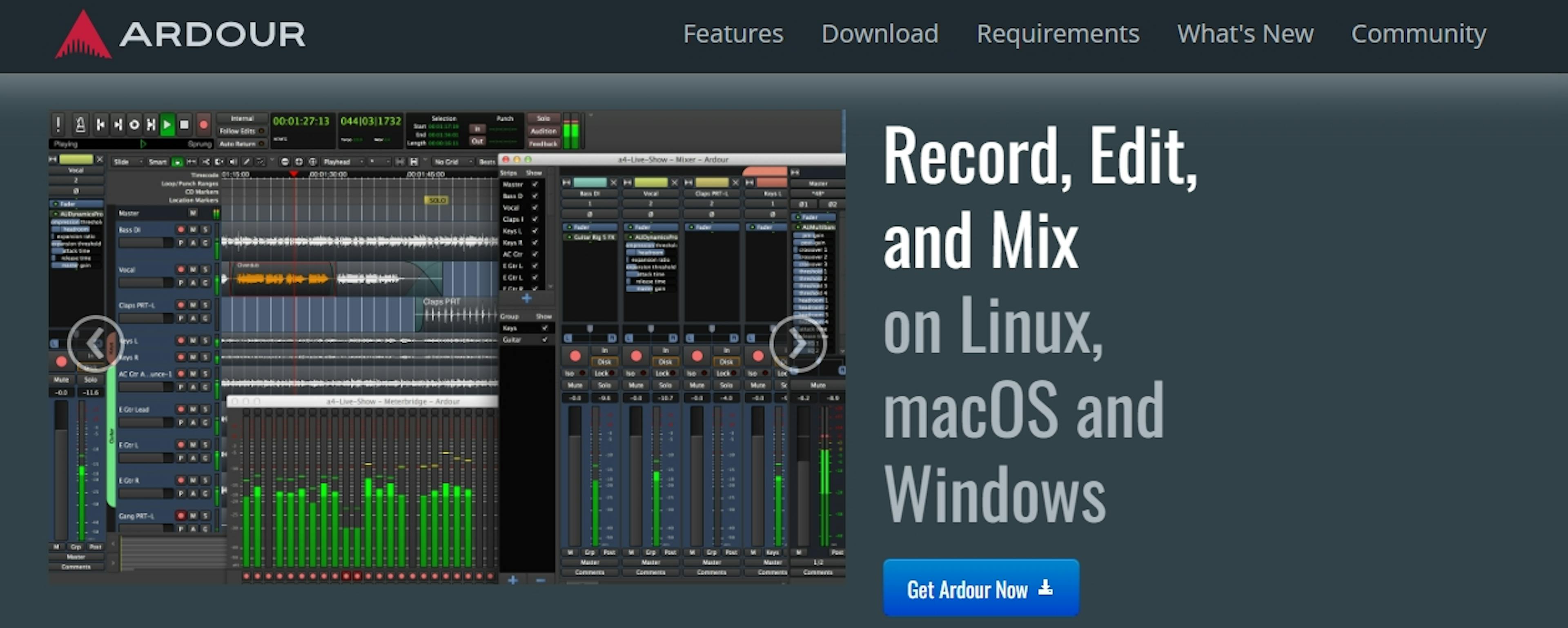Image resolution: width=1568 pixels, height=628 pixels.
Task: Click the red Ardour logo triangle
Action: [x=83, y=35]
